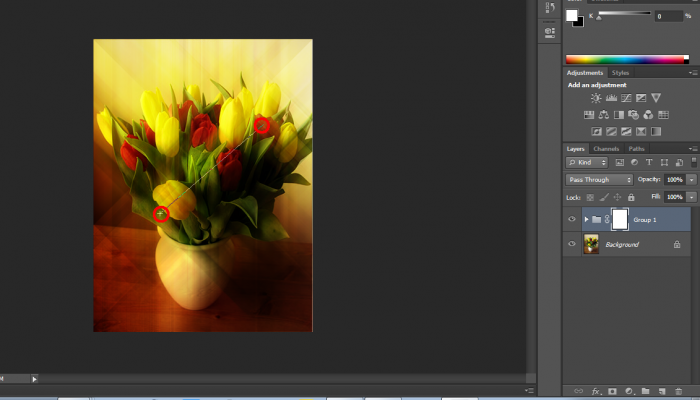Open the Layers panel flyout menu
This screenshot has width=700, height=400.
692,149
